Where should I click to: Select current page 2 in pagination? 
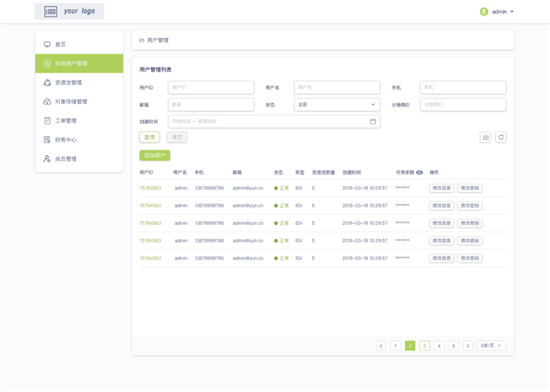tap(410, 346)
